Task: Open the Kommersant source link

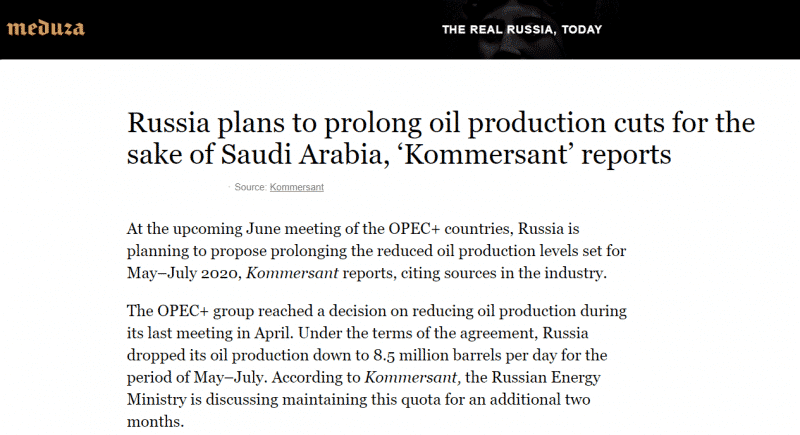Action: point(296,187)
